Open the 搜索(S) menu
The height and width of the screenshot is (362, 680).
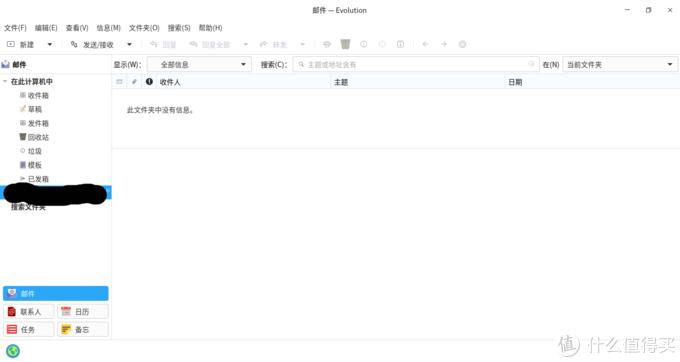pos(179,28)
